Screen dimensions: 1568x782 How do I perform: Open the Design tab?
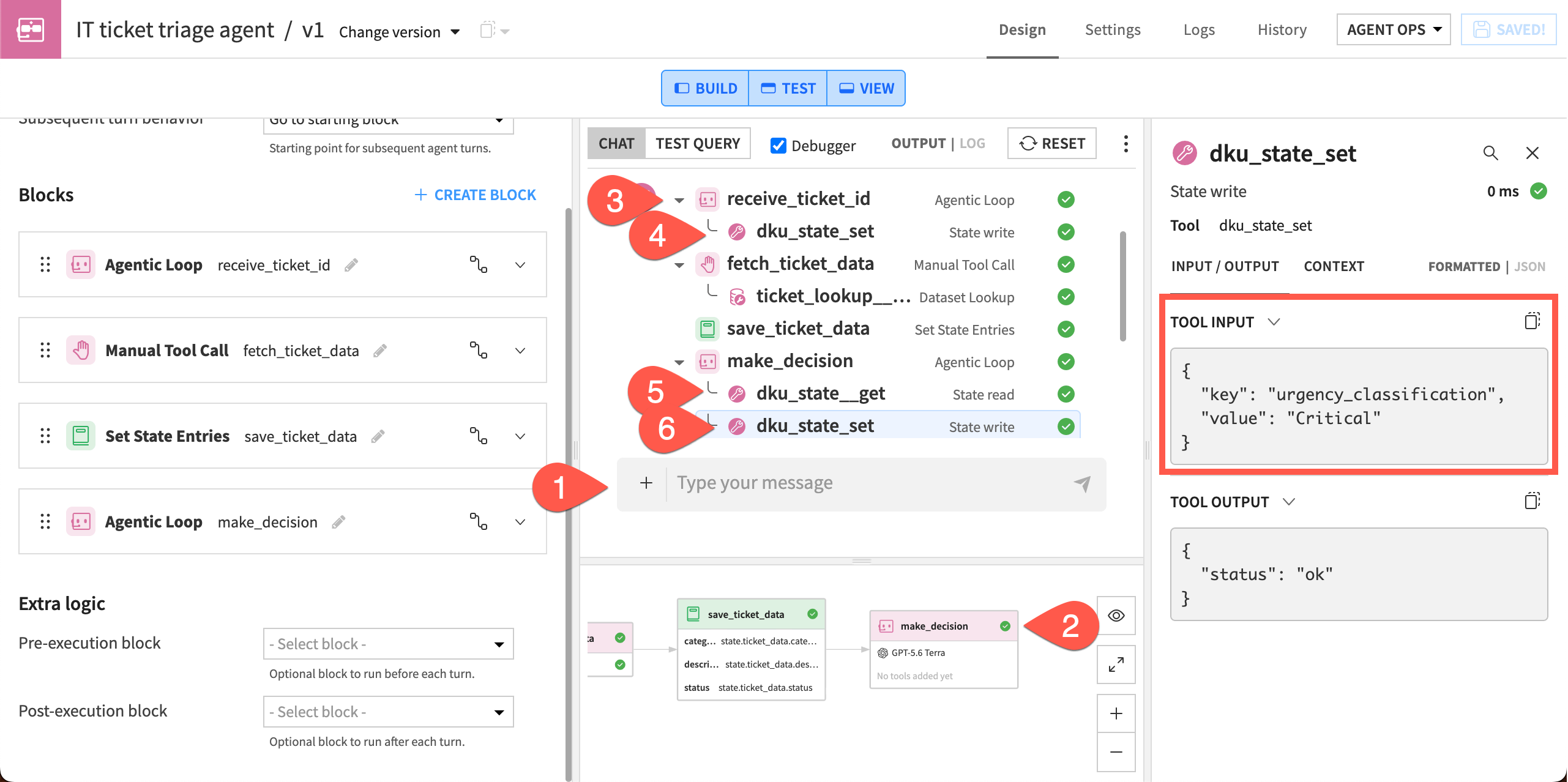pyautogui.click(x=1022, y=29)
